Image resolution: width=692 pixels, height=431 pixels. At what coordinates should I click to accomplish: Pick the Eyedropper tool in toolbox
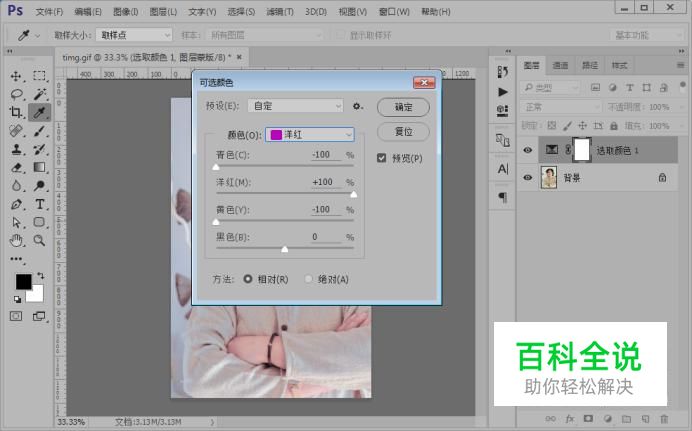39,112
